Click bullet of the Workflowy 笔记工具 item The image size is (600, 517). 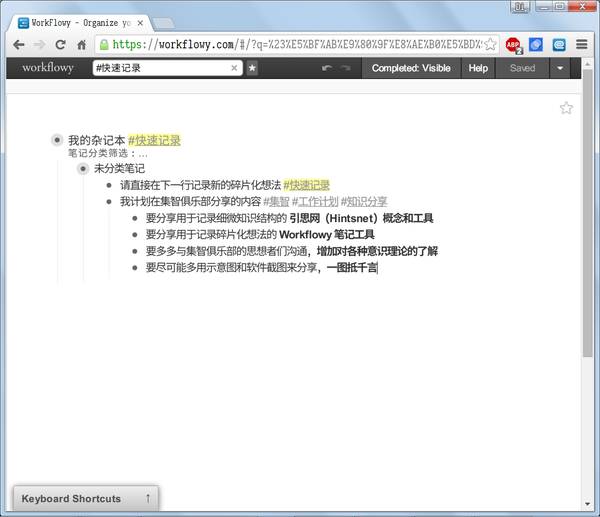point(135,235)
